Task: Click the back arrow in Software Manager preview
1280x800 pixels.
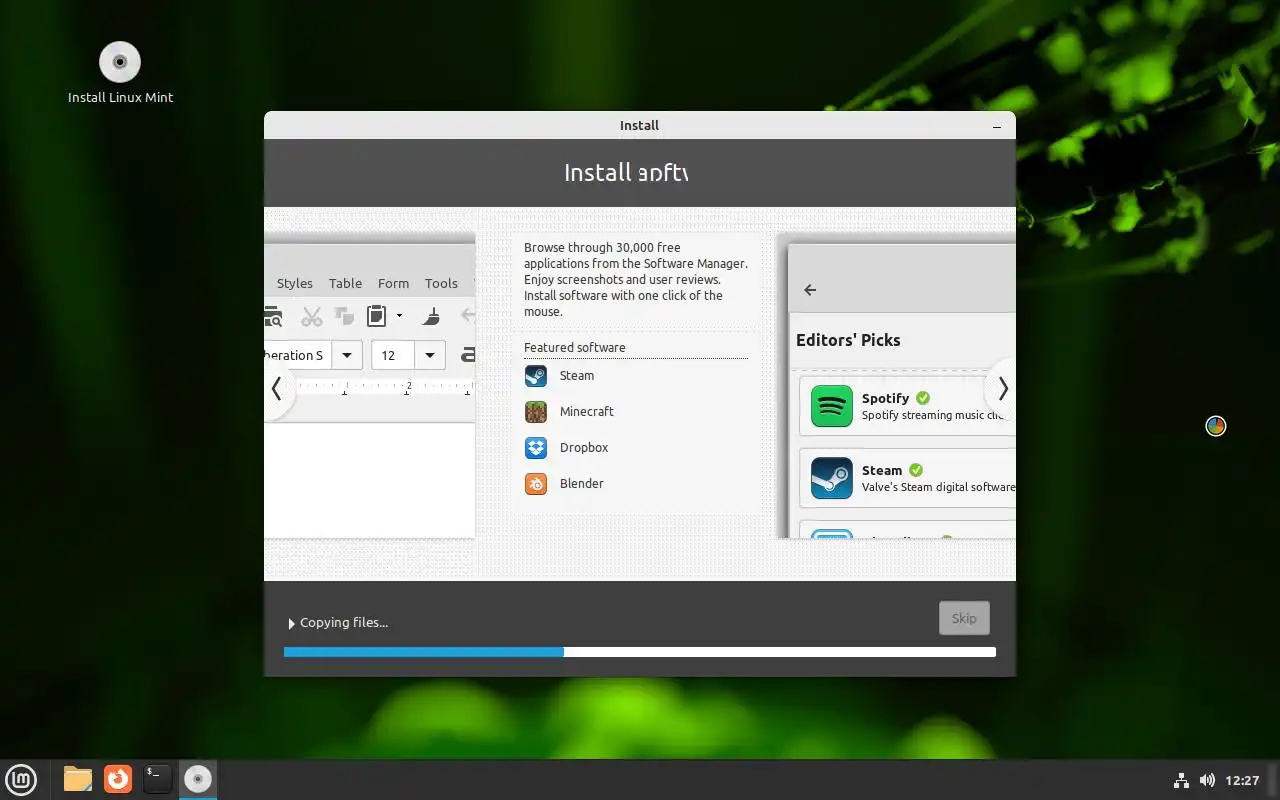Action: (810, 290)
